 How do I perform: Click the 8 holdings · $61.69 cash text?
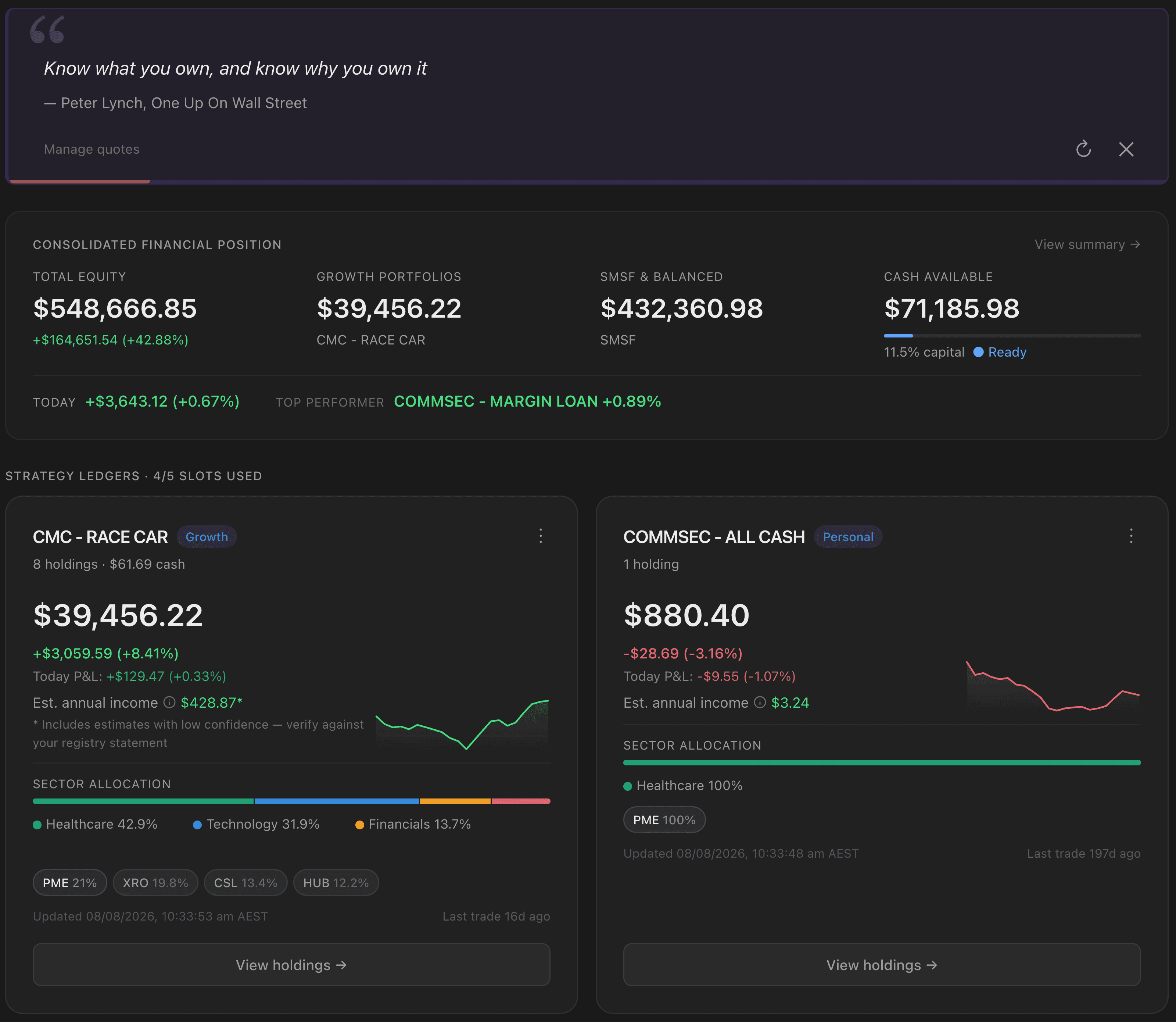click(x=109, y=564)
